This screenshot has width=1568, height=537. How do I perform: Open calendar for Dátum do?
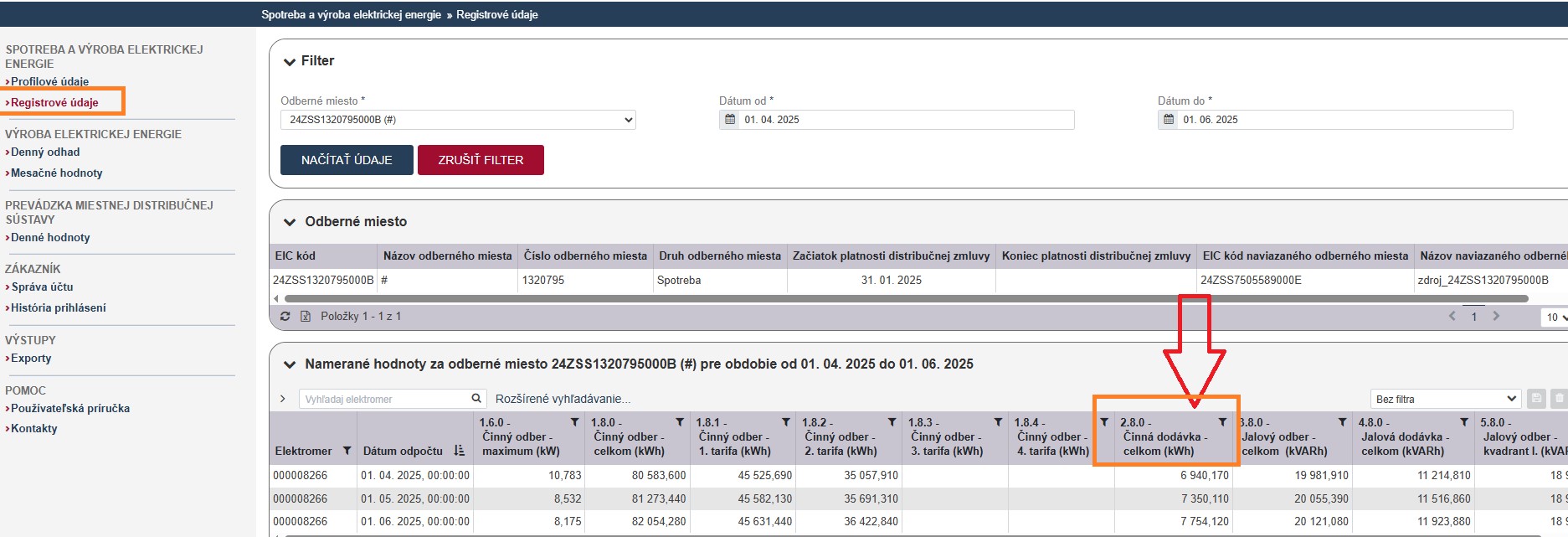[x=1169, y=120]
